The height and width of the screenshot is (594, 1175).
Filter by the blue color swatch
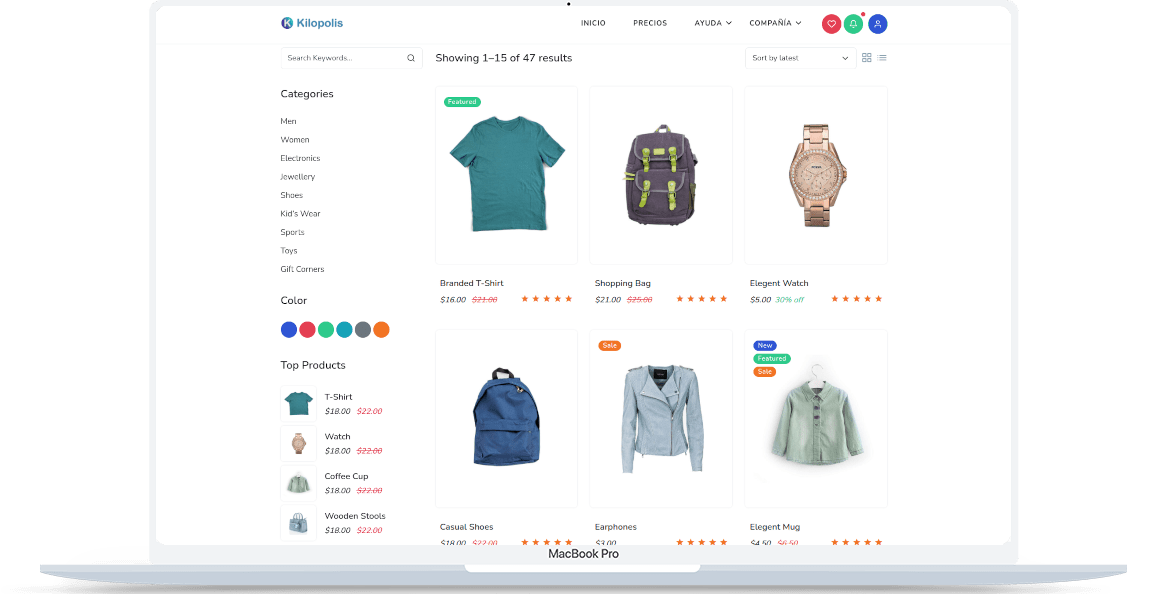[x=289, y=330]
